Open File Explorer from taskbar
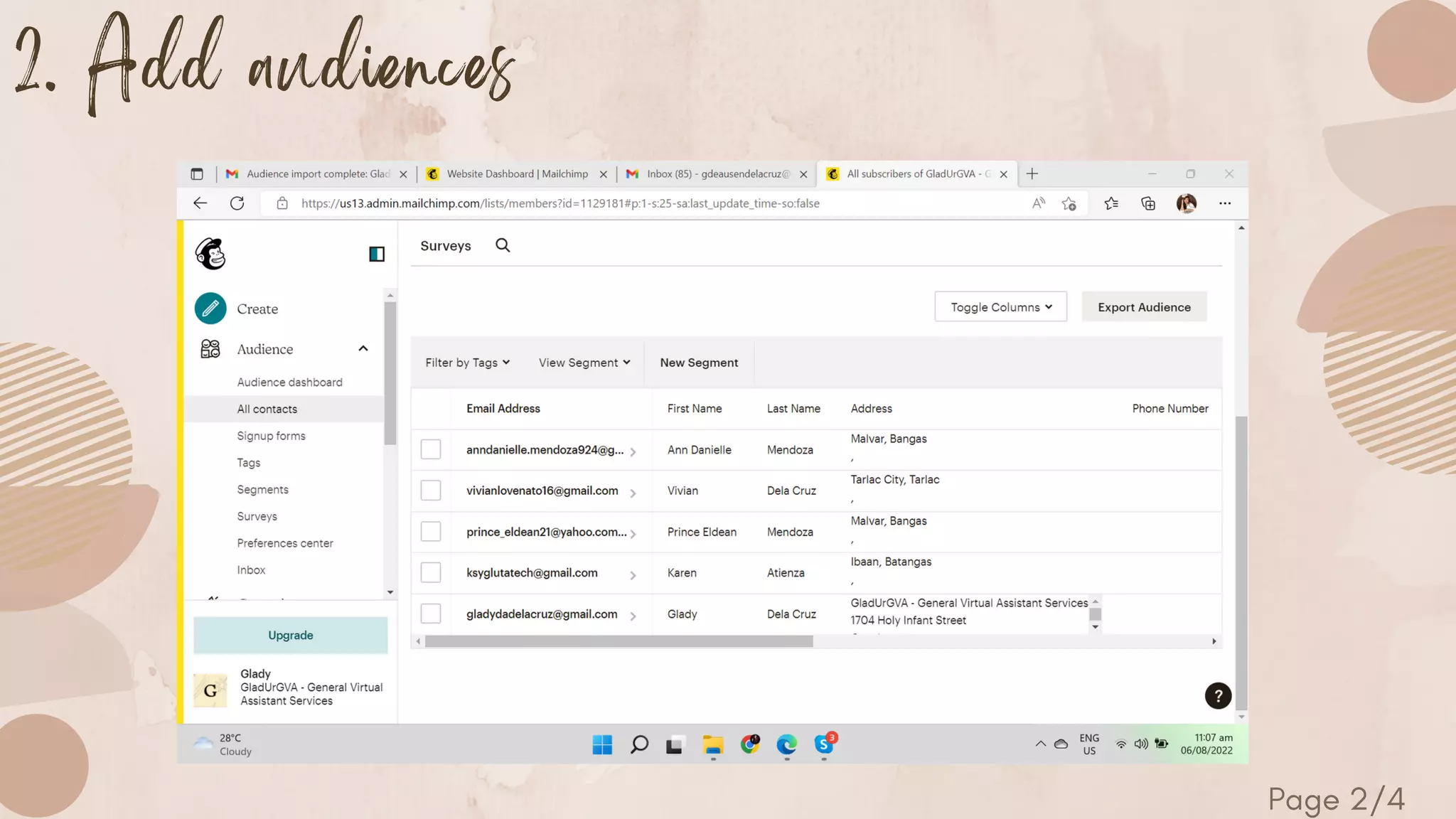 (712, 744)
